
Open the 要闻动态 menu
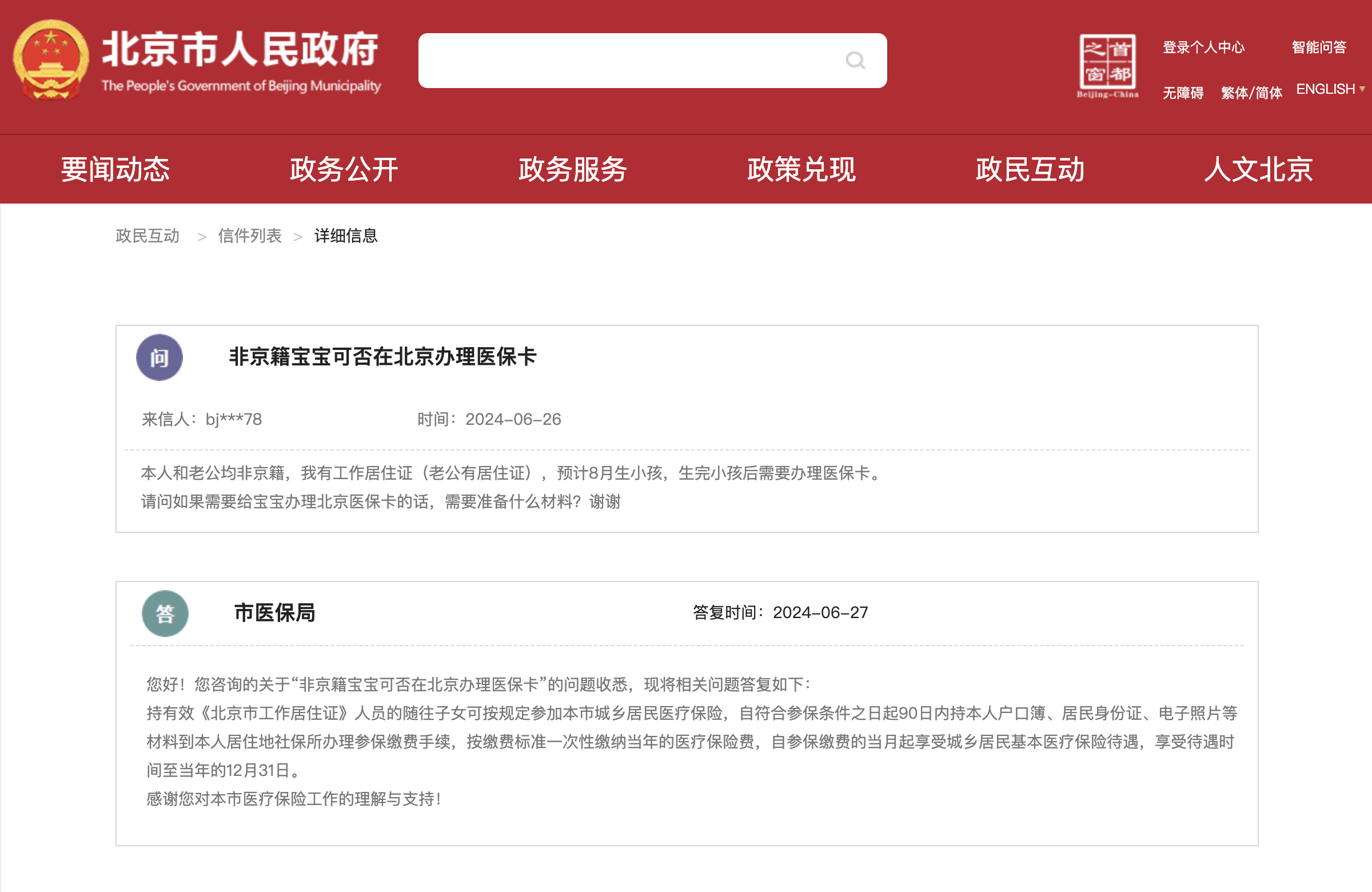pos(115,169)
